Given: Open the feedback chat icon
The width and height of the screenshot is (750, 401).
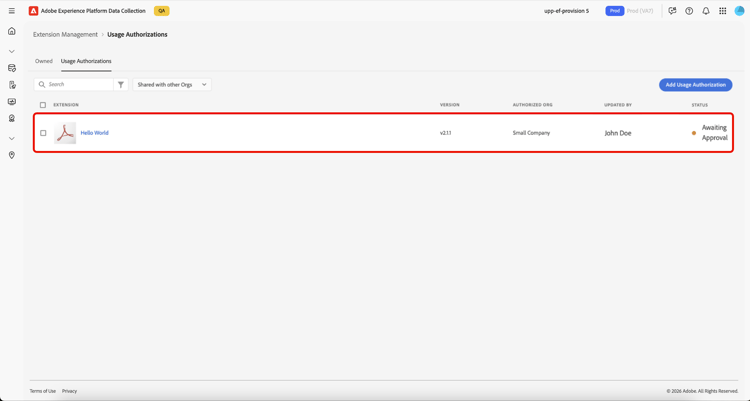Looking at the screenshot, I should [672, 11].
